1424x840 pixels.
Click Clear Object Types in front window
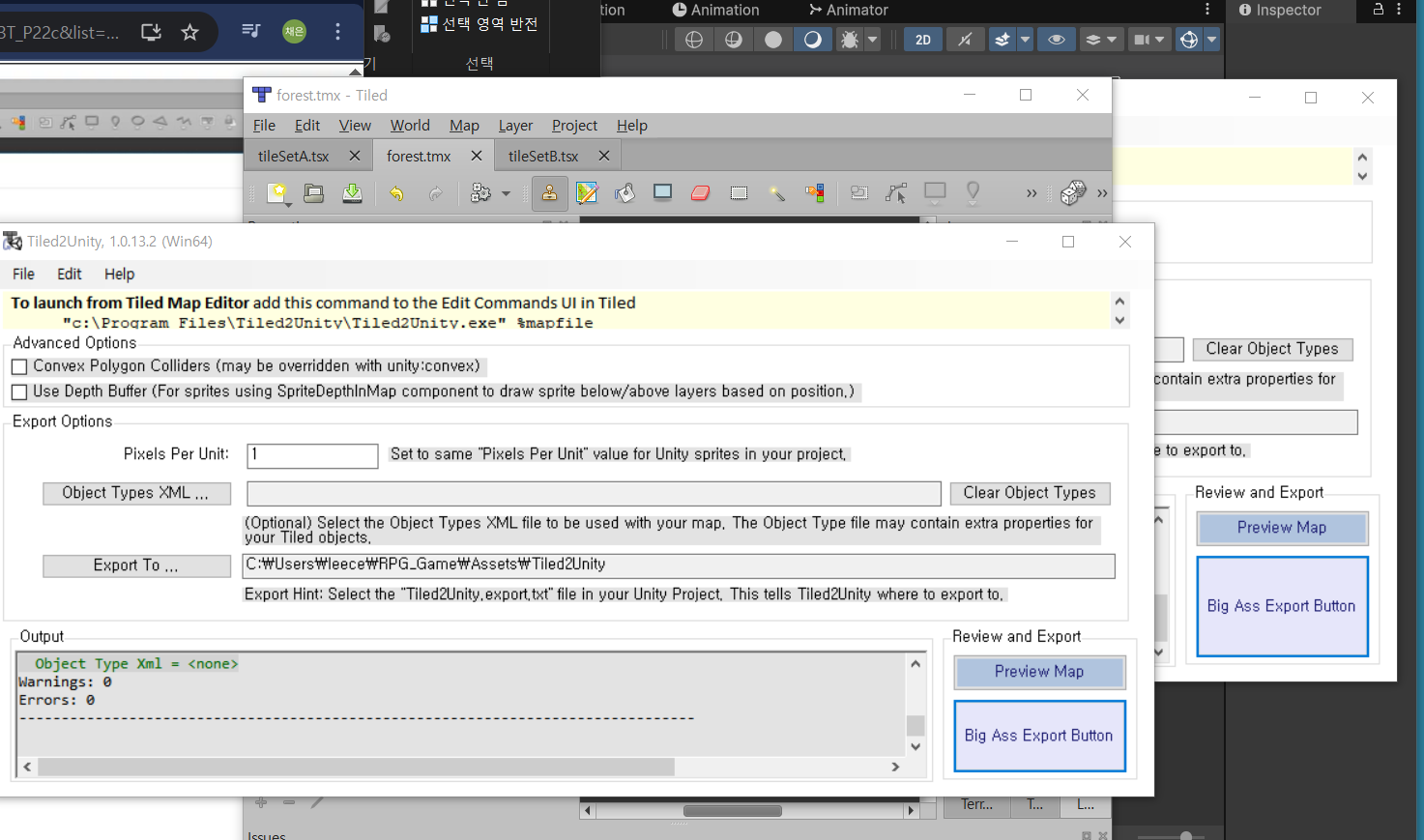pyautogui.click(x=1030, y=493)
